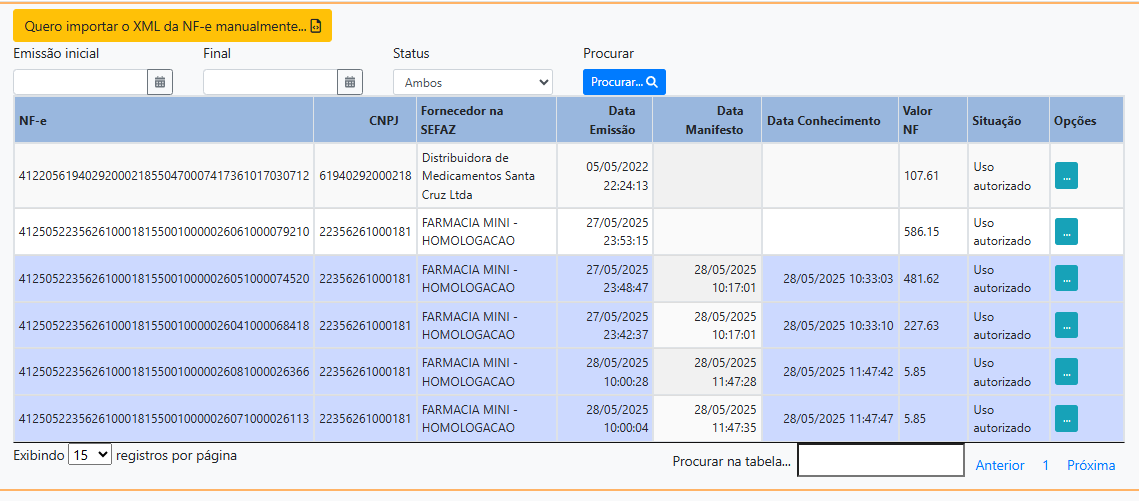This screenshot has height=501, width=1139.
Task: Select page 1 in pagination
Action: (x=1045, y=465)
